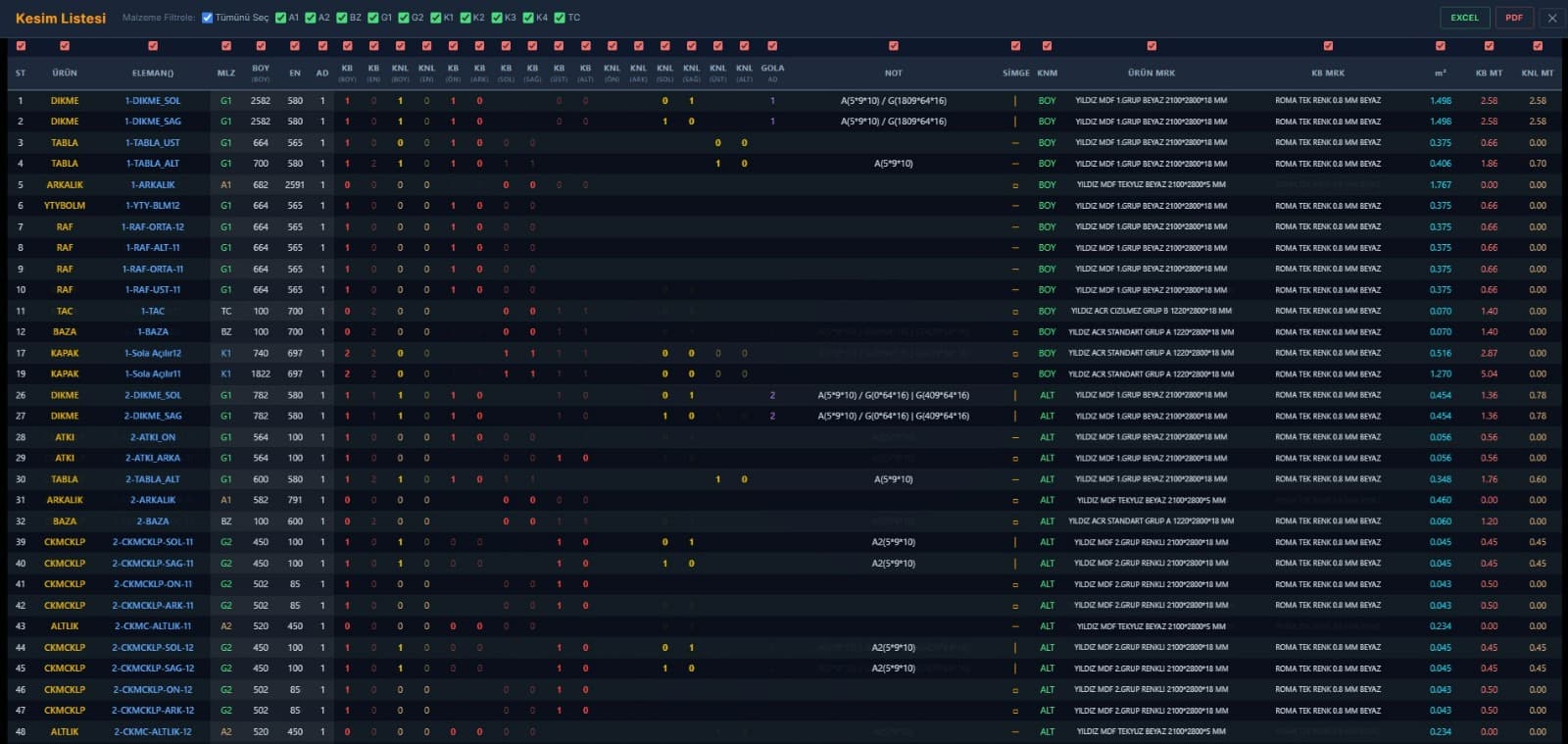Hide the ÜRÜN column using its checkbox
This screenshot has height=744, width=1568.
pos(65,46)
